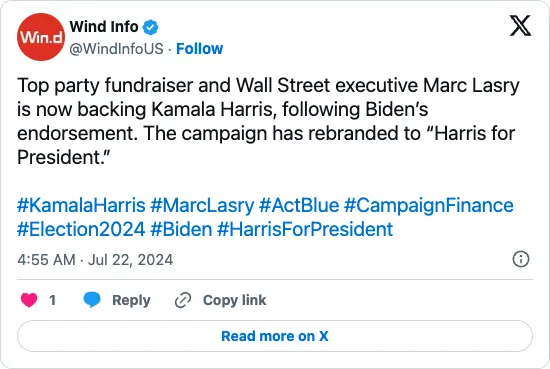Open the #KamalaHarris hashtag
The image size is (550, 369).
[x=81, y=206]
